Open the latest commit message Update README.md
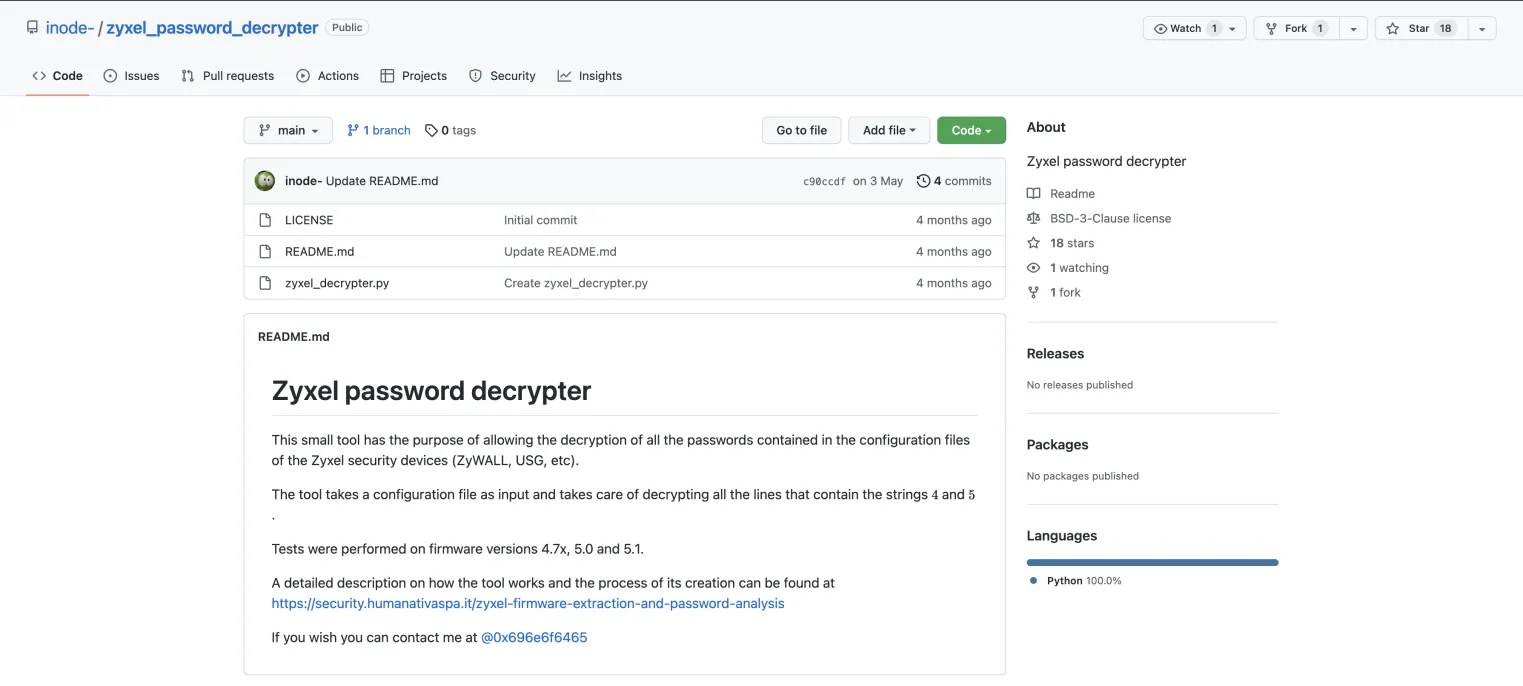 [382, 181]
